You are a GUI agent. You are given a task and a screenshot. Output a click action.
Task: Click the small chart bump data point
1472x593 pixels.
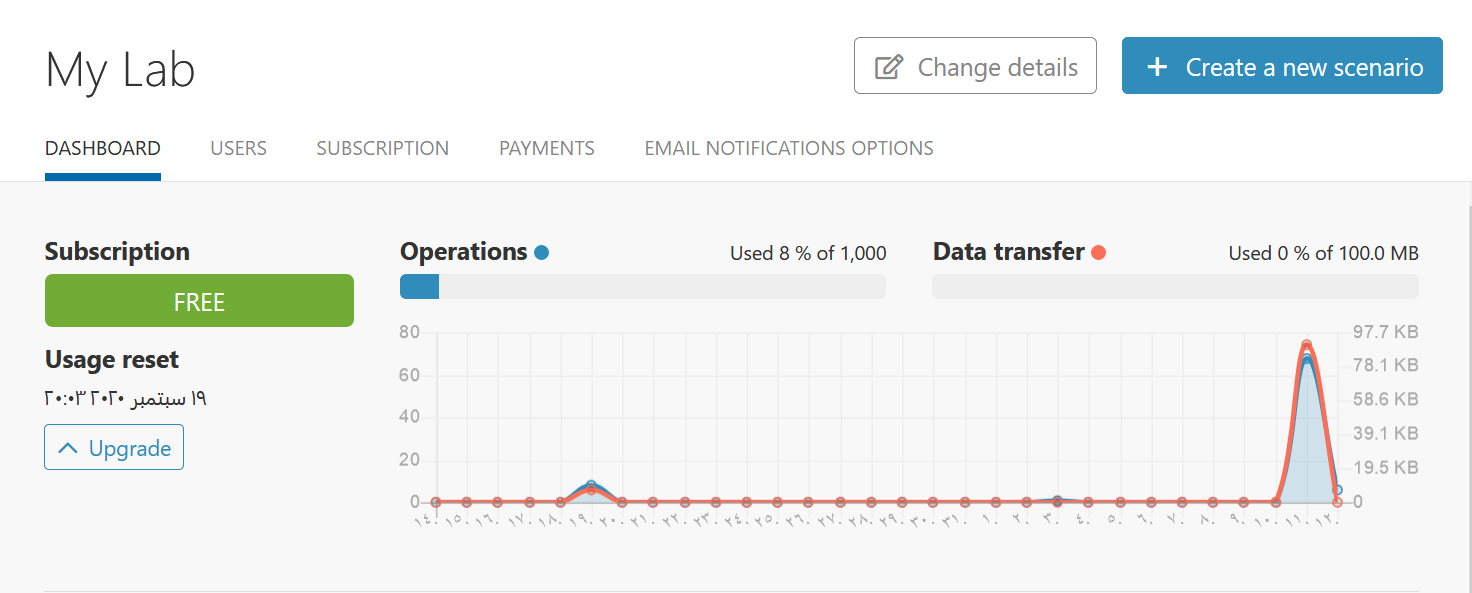(x=592, y=485)
